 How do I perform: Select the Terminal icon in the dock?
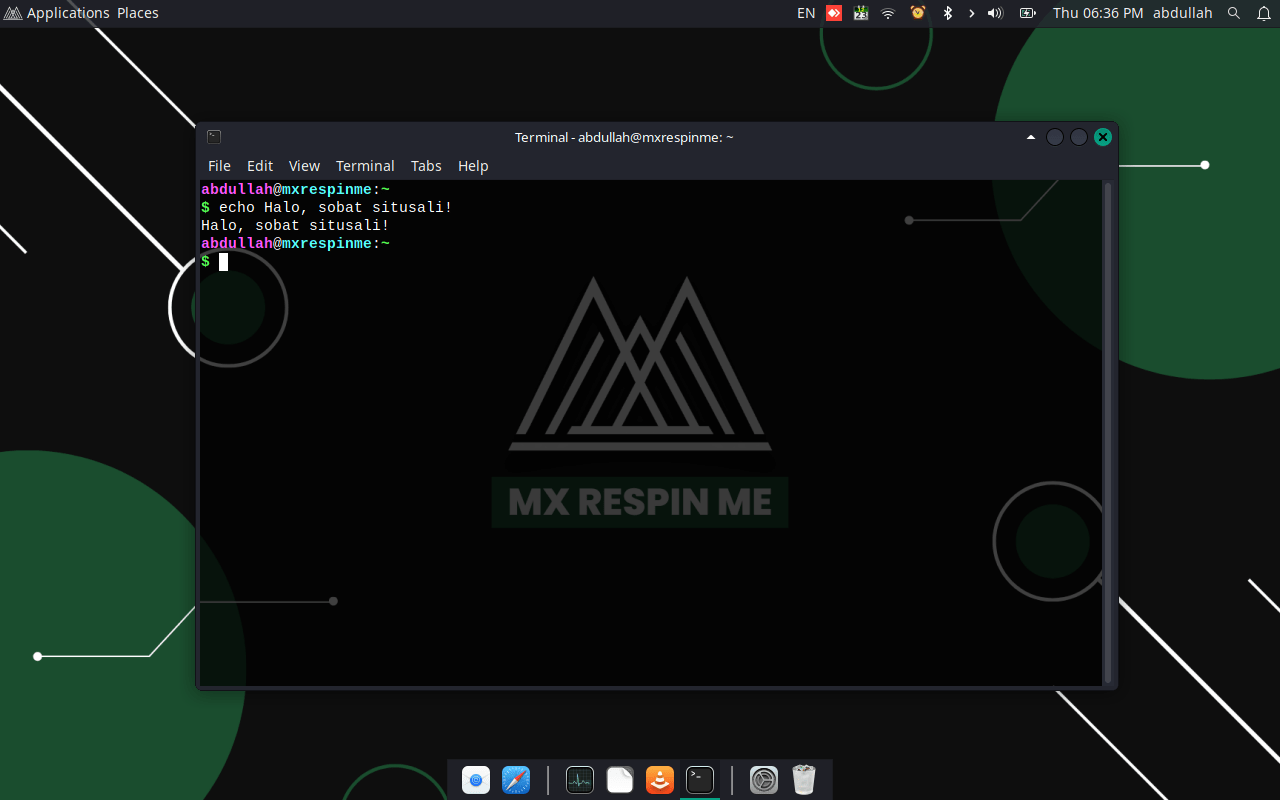[x=700, y=780]
